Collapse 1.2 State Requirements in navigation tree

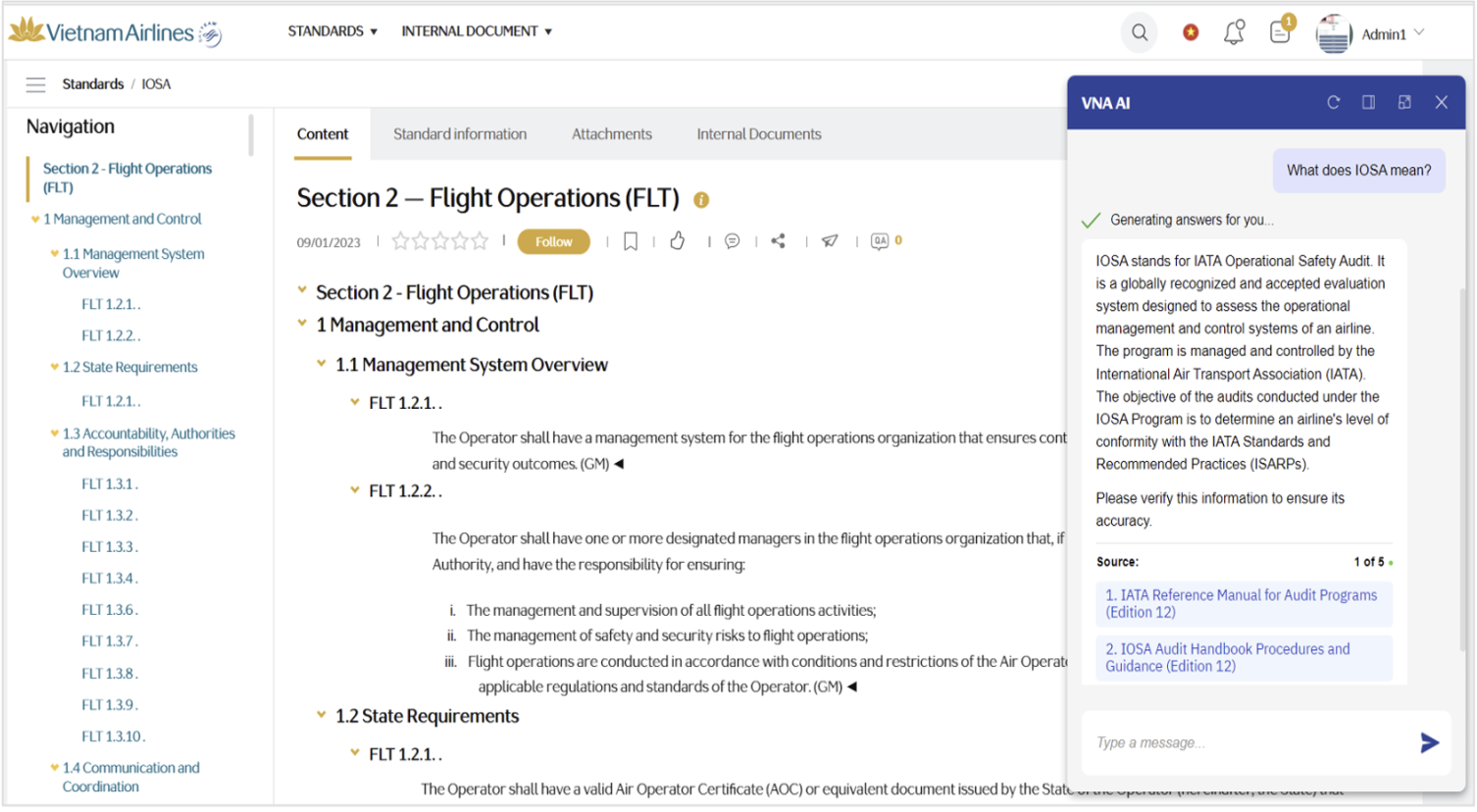pyautogui.click(x=55, y=367)
